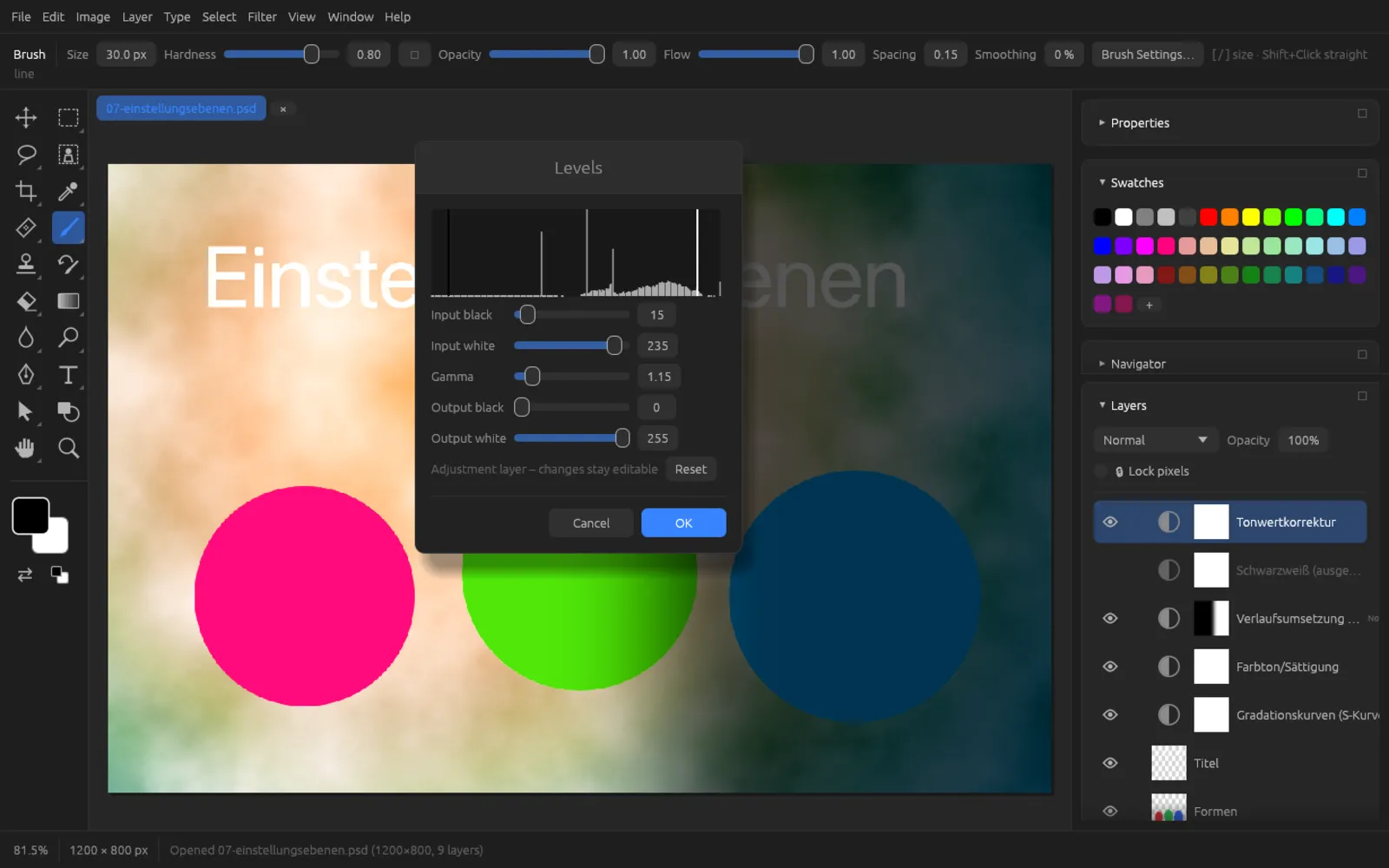1389x868 pixels.
Task: Switch to the 07-einstellungsebenen.psd tab
Action: (x=181, y=108)
